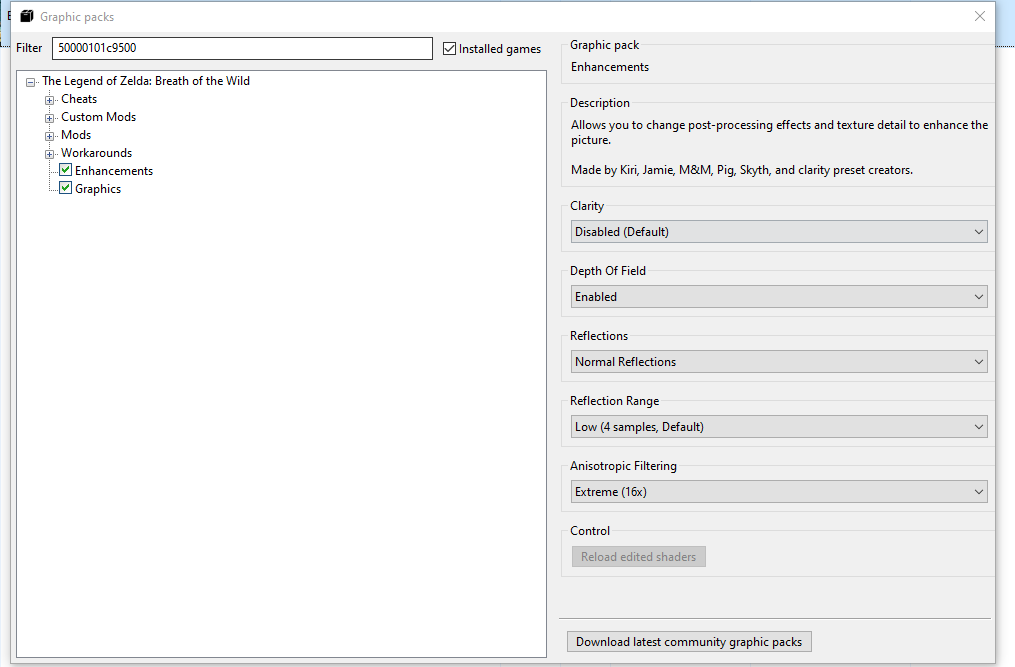Expand the Cheats folder
Screen dimensions: 1015x667
coord(49,100)
